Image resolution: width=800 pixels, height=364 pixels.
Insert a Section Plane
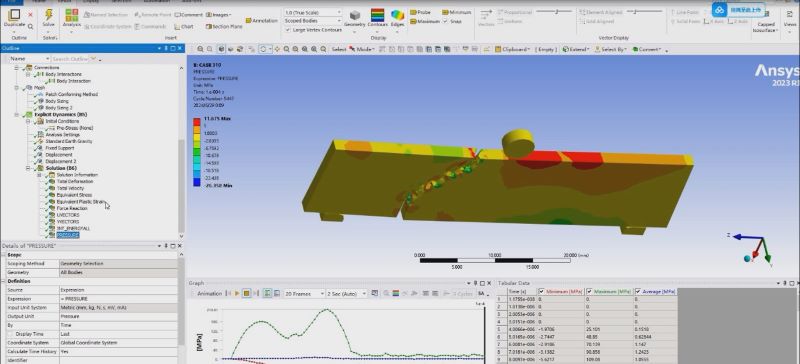[223, 27]
